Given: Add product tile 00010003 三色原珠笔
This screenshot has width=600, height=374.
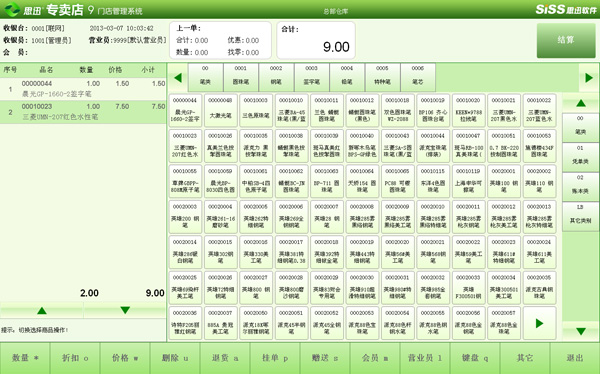Looking at the screenshot, I should tap(256, 110).
